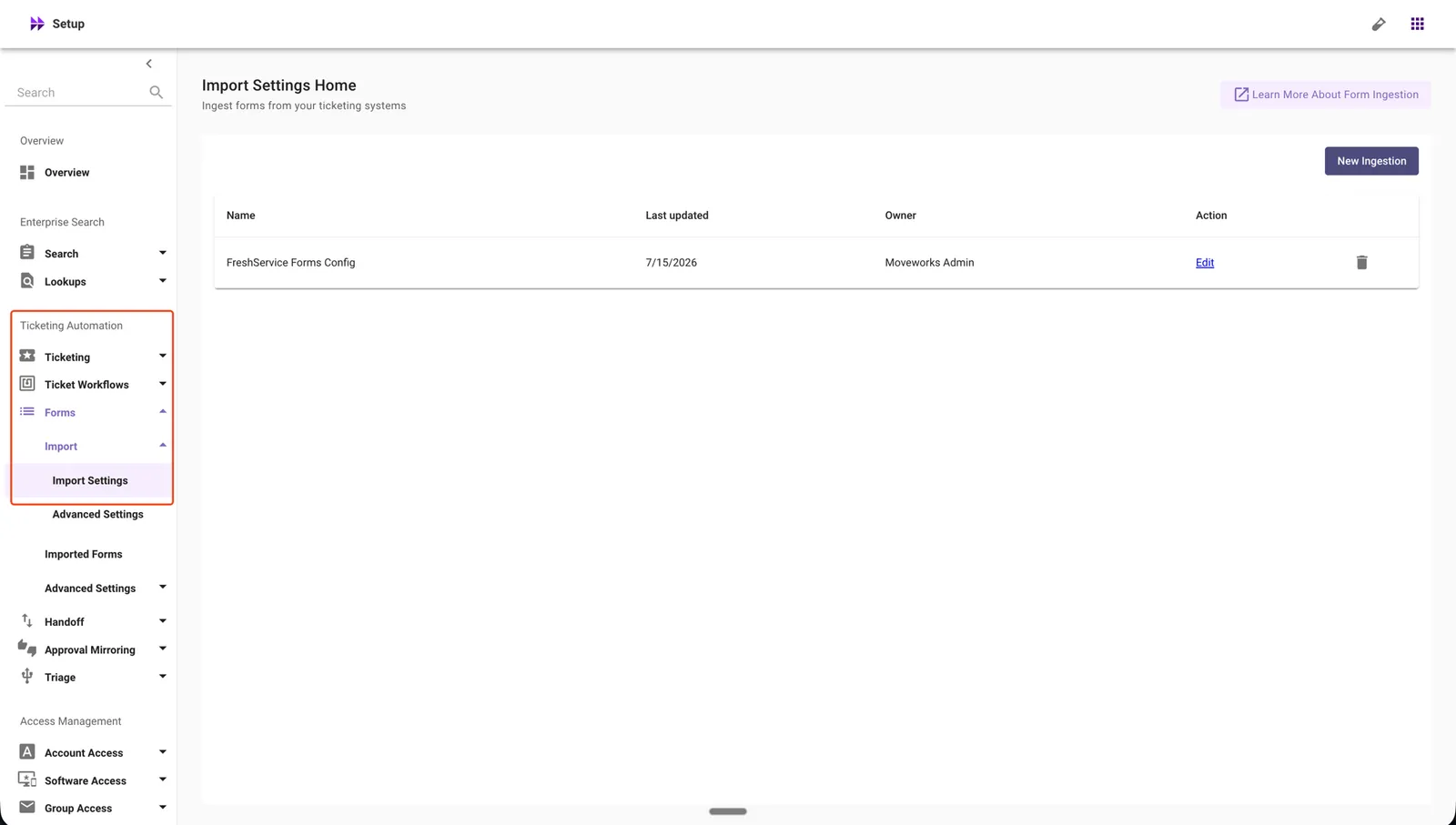Click the Lookups magnifier document icon
This screenshot has width=1456, height=825.
click(27, 281)
